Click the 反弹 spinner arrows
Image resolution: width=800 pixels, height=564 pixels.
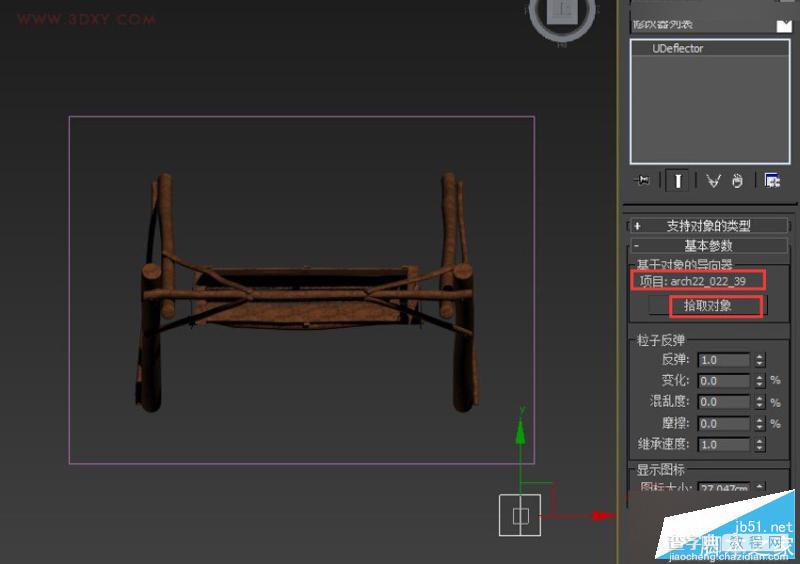(x=760, y=360)
